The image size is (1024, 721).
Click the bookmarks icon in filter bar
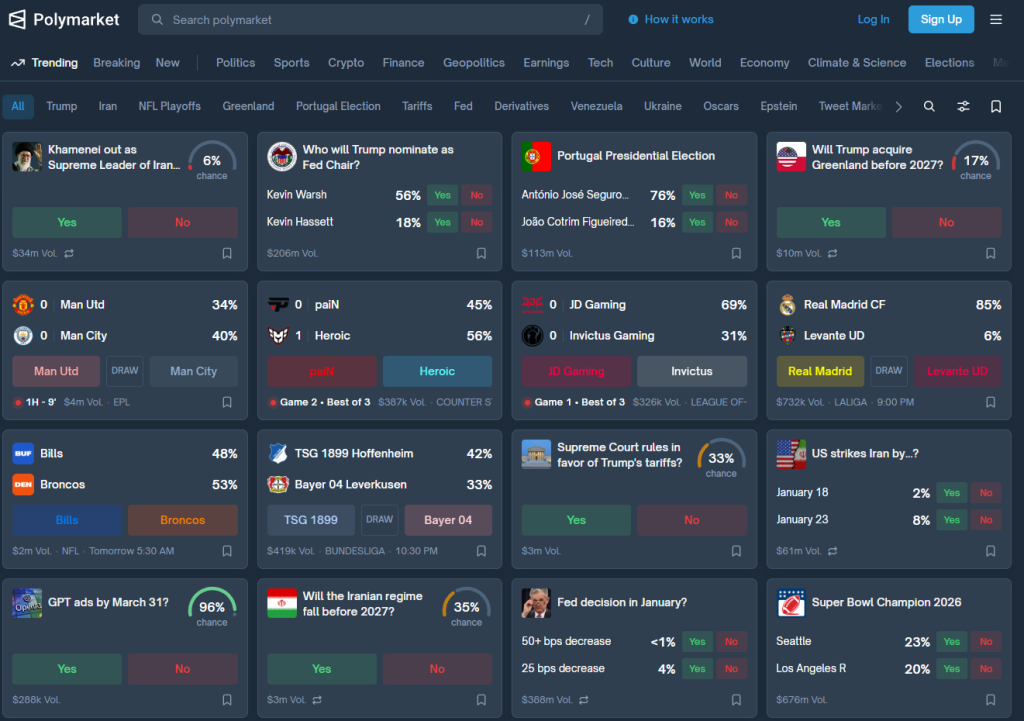coord(996,106)
